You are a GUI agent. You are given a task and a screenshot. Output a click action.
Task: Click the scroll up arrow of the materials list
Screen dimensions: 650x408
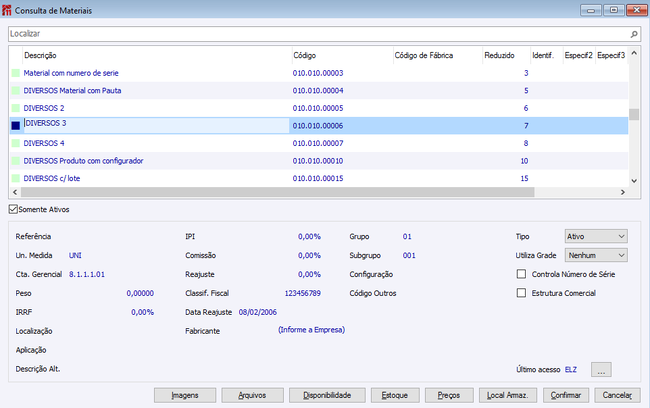[634, 53]
